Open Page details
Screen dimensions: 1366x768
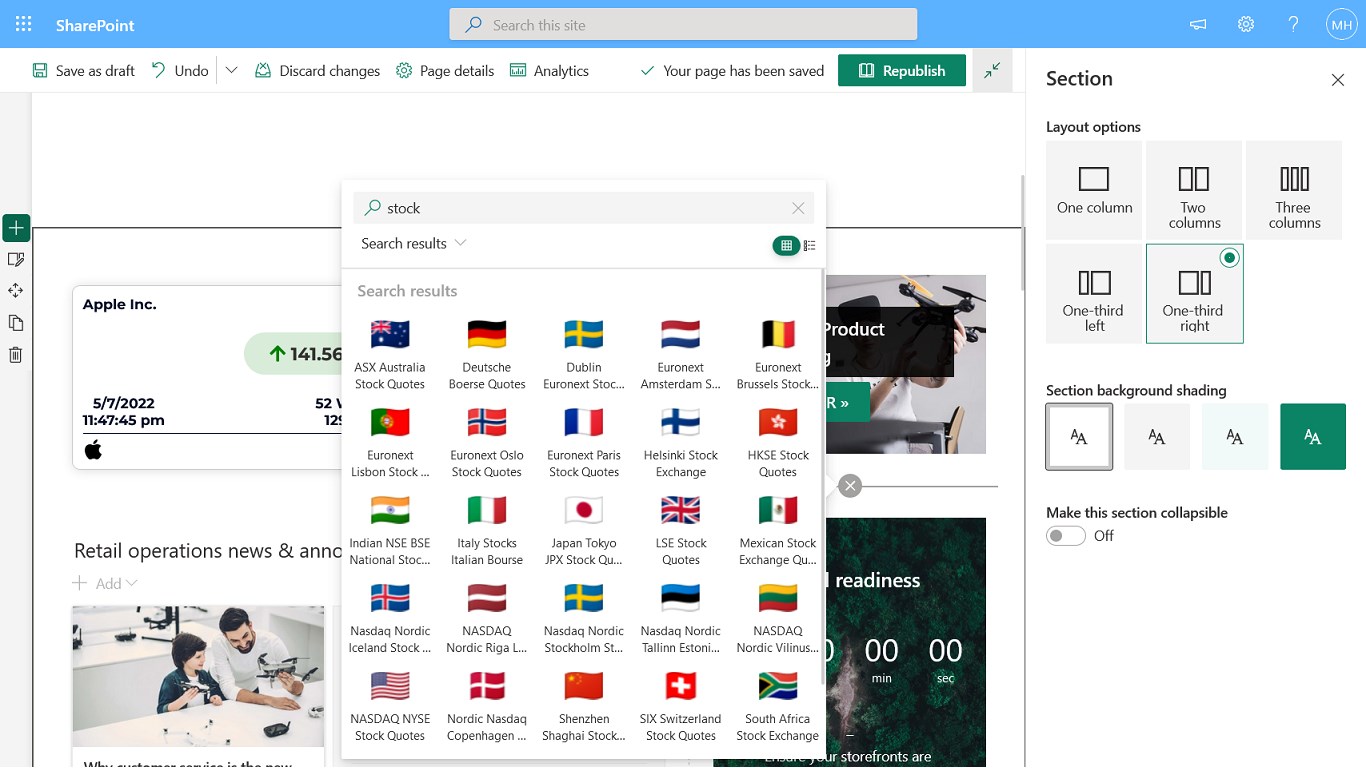tap(446, 71)
